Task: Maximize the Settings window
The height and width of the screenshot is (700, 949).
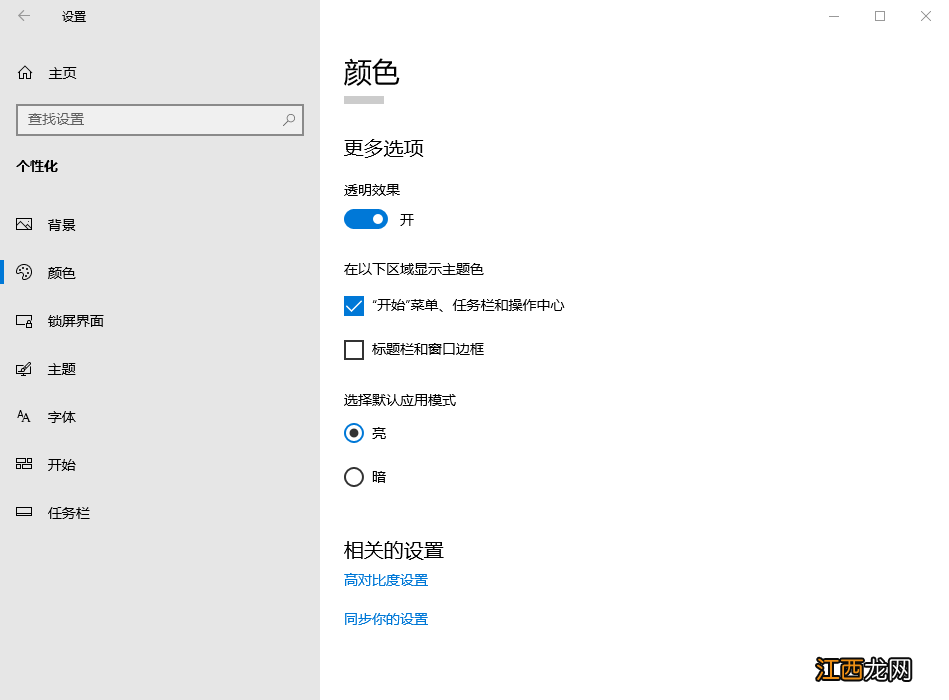Action: 880,16
